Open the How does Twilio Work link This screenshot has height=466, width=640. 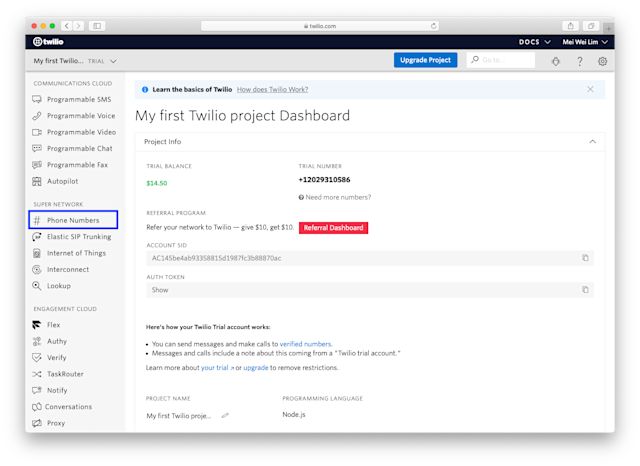272,89
